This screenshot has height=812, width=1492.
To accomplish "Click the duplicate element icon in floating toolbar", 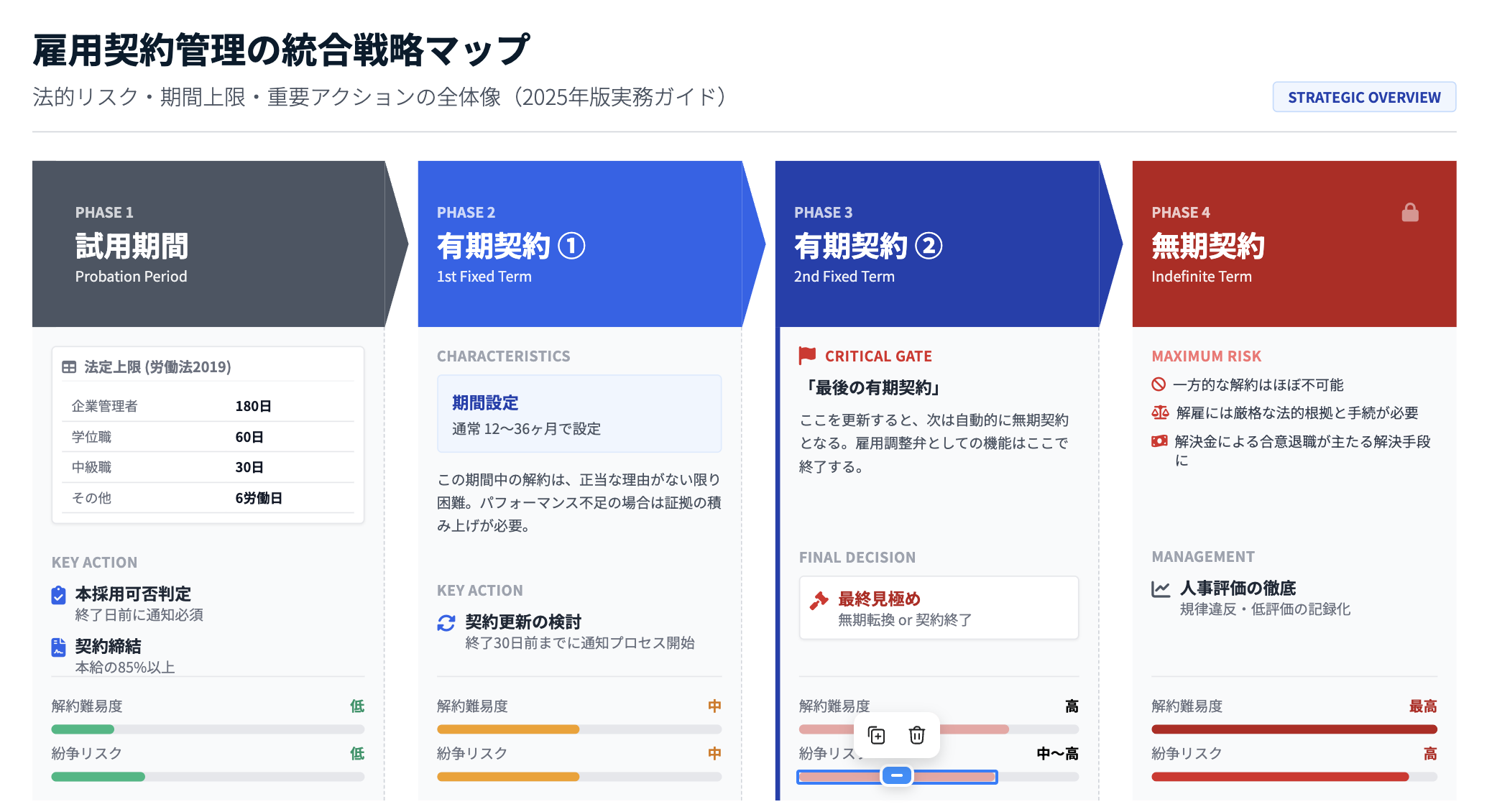I will point(877,735).
